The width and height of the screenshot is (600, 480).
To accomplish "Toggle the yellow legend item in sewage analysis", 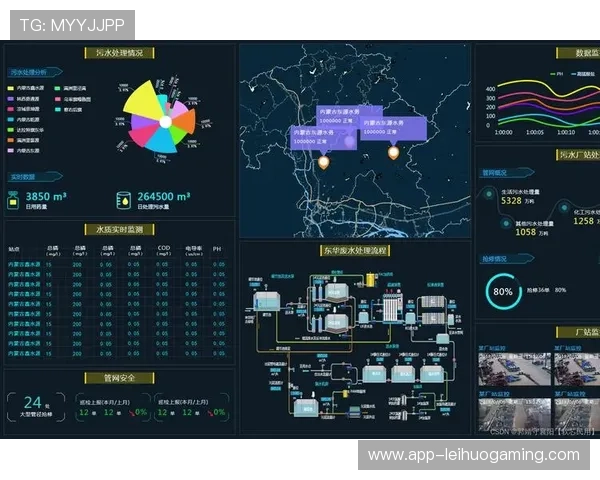I will [10, 88].
